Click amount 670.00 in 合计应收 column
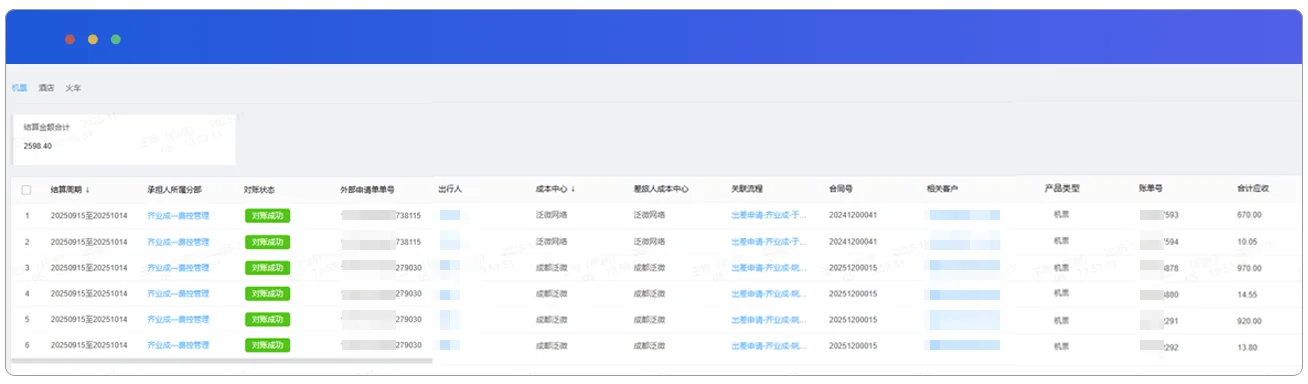1308x384 pixels. tap(1249, 215)
